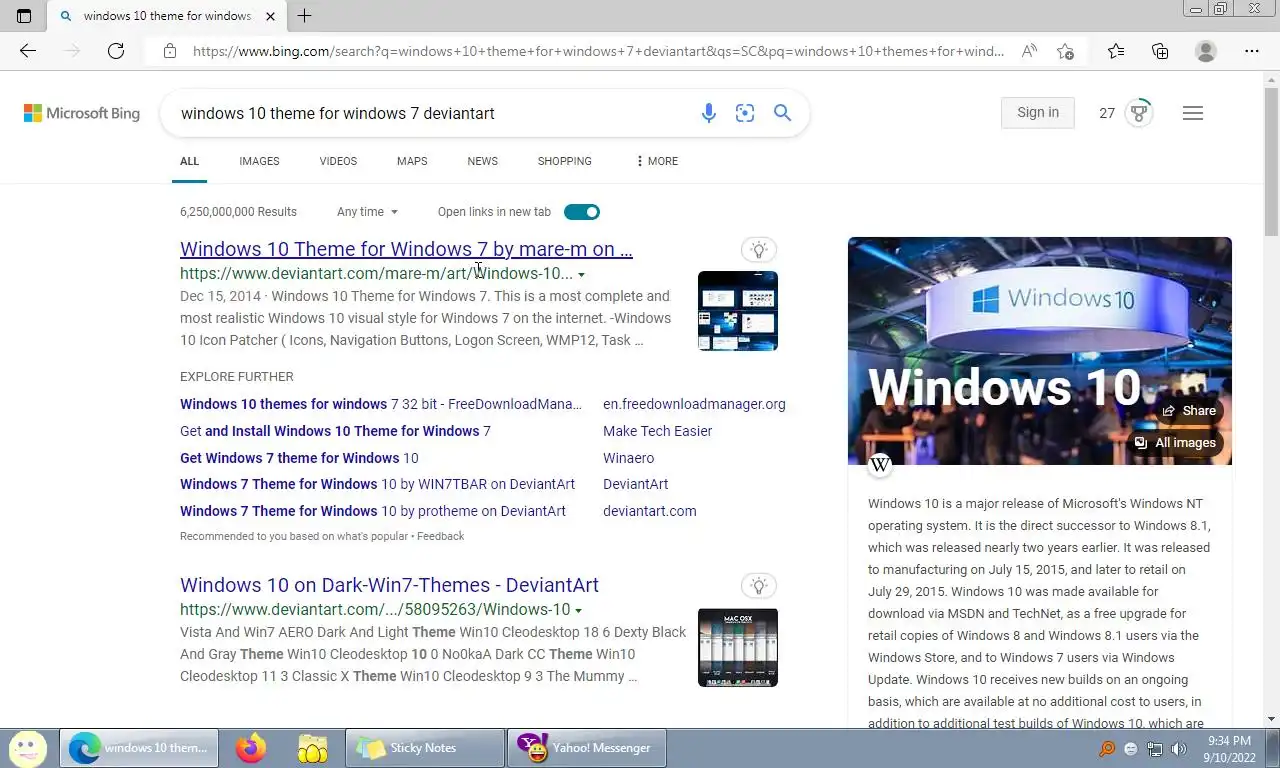Click the volume speaker tray icon
1280x768 pixels.
1179,749
